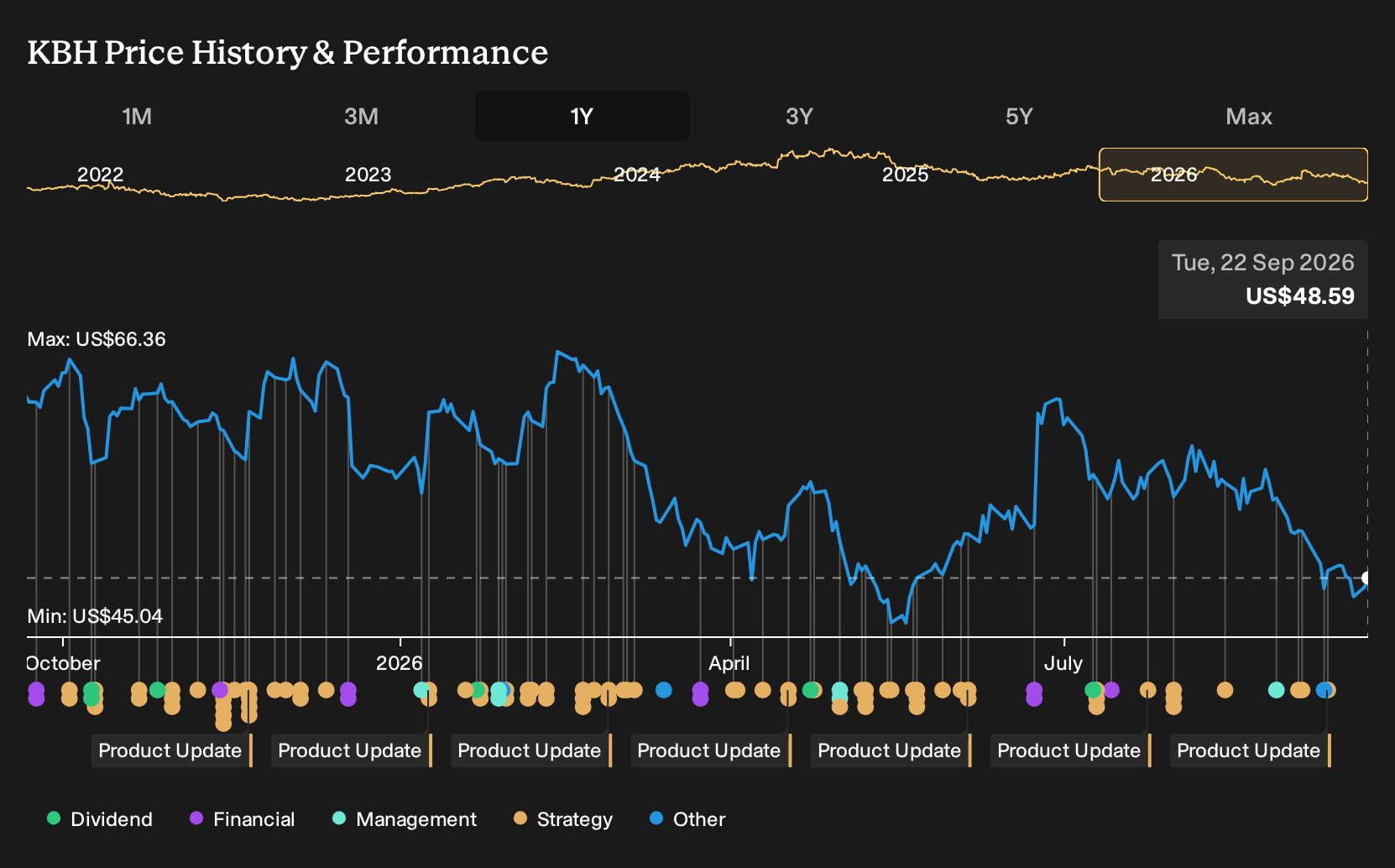Jump to 2025 in the overview timeline
1395x868 pixels.
pyautogui.click(x=905, y=175)
